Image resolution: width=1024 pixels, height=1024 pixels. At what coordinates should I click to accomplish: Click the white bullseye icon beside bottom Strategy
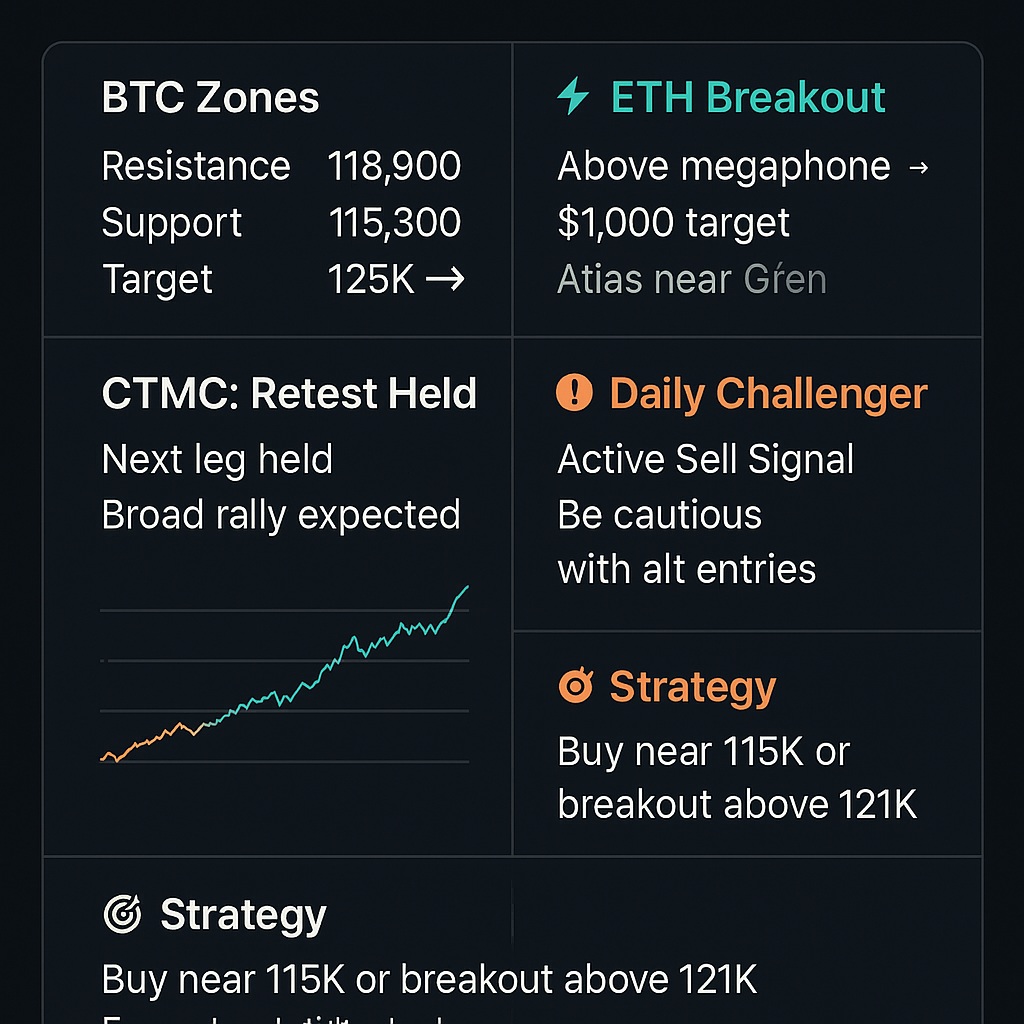(x=122, y=913)
